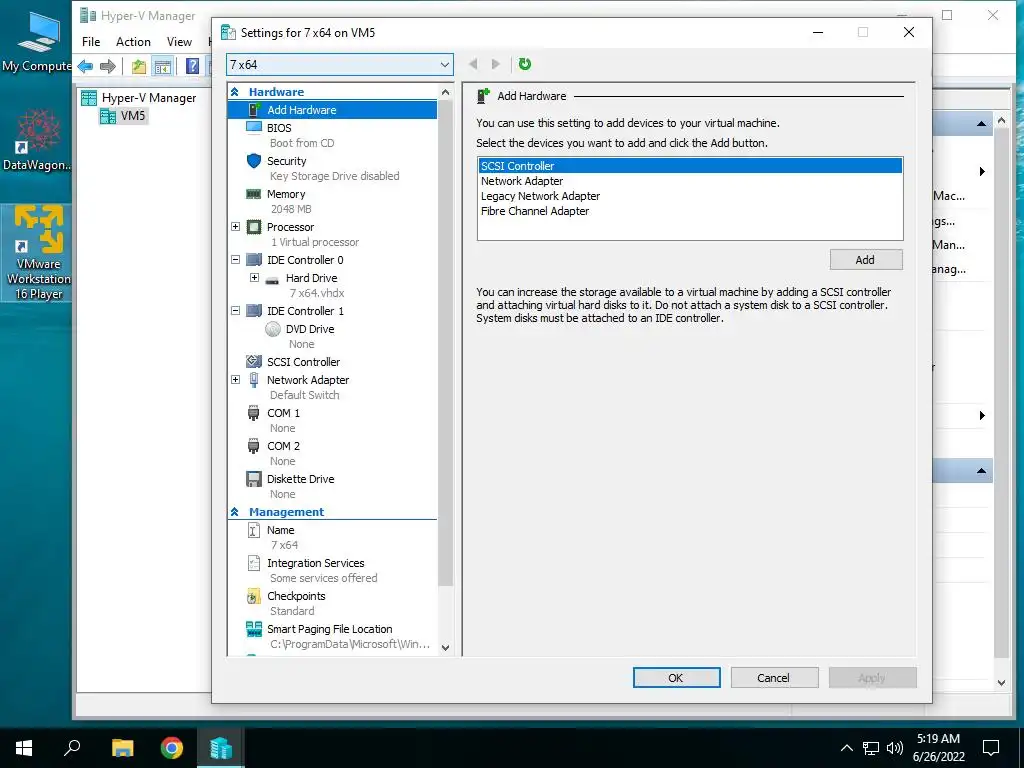1024x768 pixels.
Task: Collapse the IDE Controller 0 node
Action: [x=236, y=259]
